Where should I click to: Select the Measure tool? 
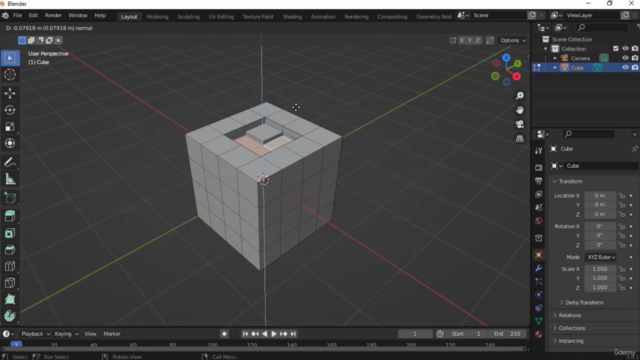coord(10,179)
